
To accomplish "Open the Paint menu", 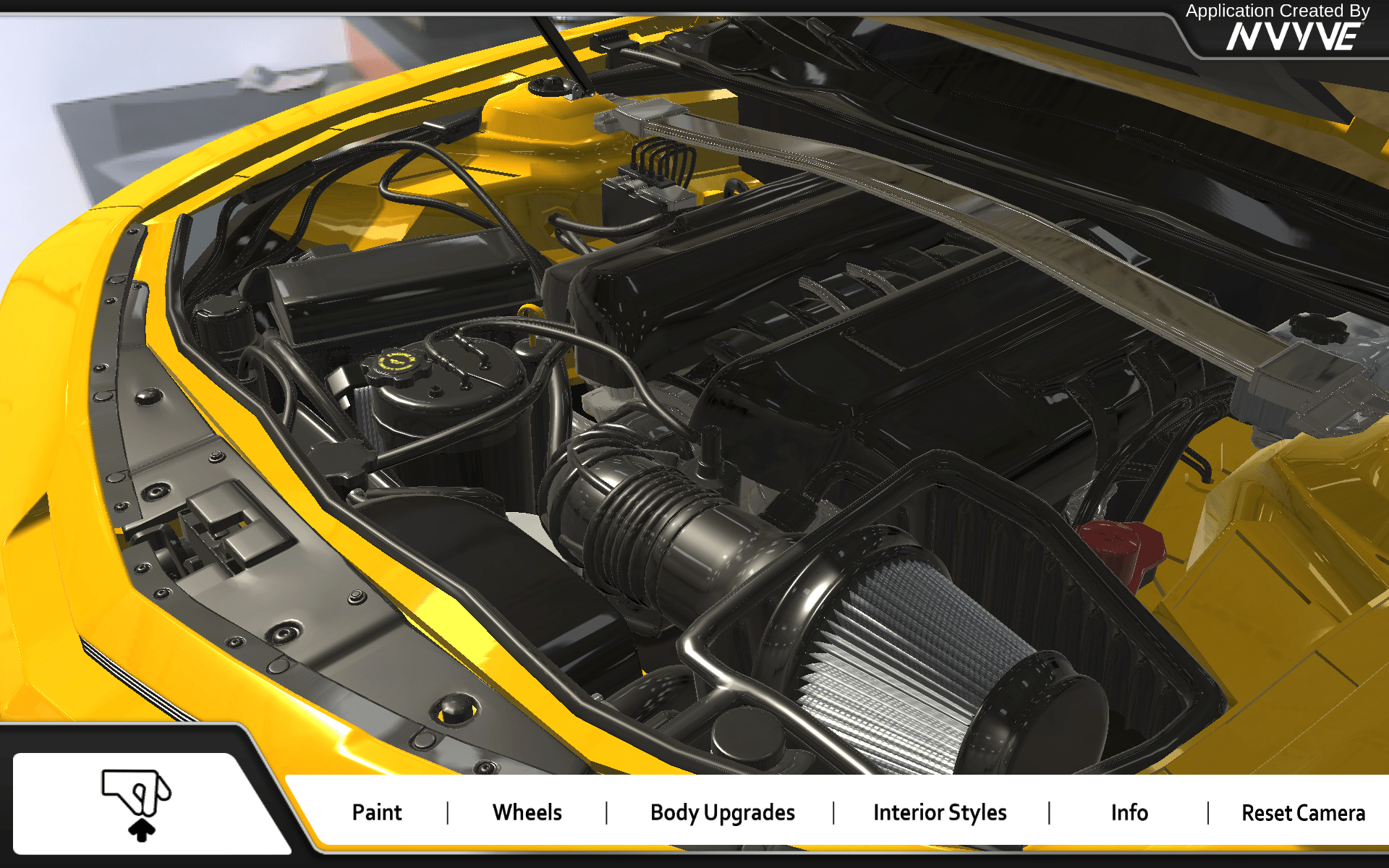I will pyautogui.click(x=376, y=812).
